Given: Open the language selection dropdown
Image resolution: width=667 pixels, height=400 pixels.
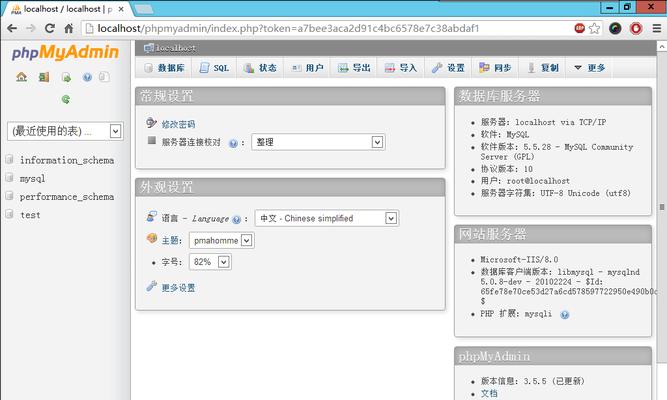Looking at the screenshot, I should pyautogui.click(x=327, y=218).
